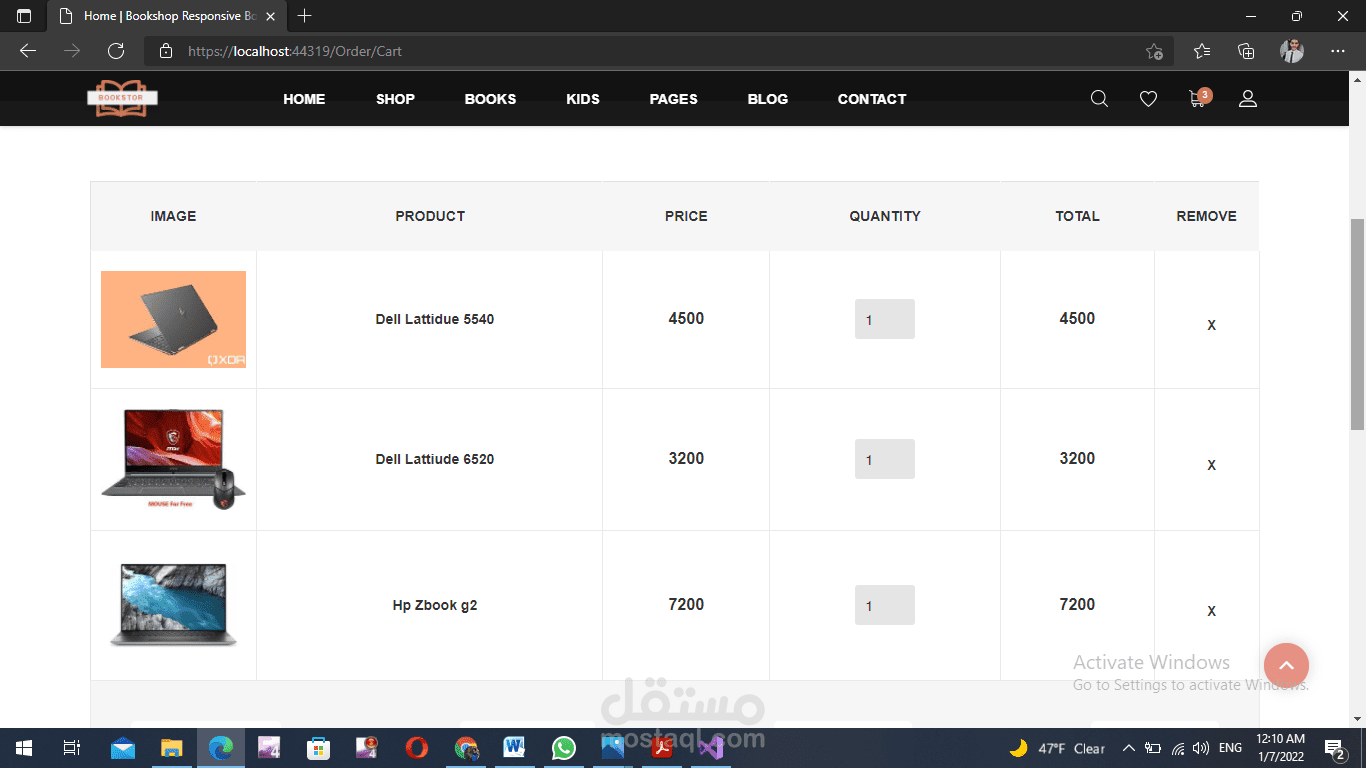This screenshot has height=768, width=1366.
Task: Remove Dell Lattiude 6520 from cart
Action: pyautogui.click(x=1211, y=465)
